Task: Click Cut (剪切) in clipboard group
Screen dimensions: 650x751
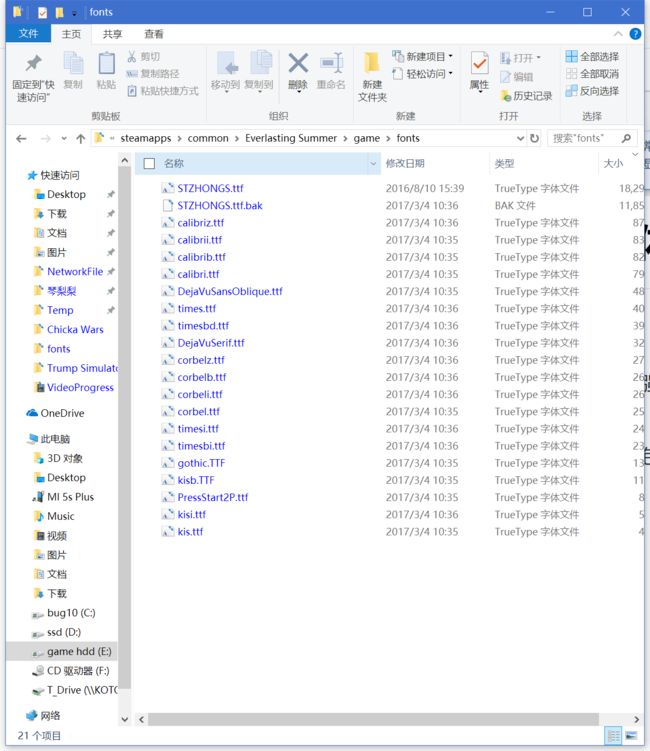Action: click(144, 57)
